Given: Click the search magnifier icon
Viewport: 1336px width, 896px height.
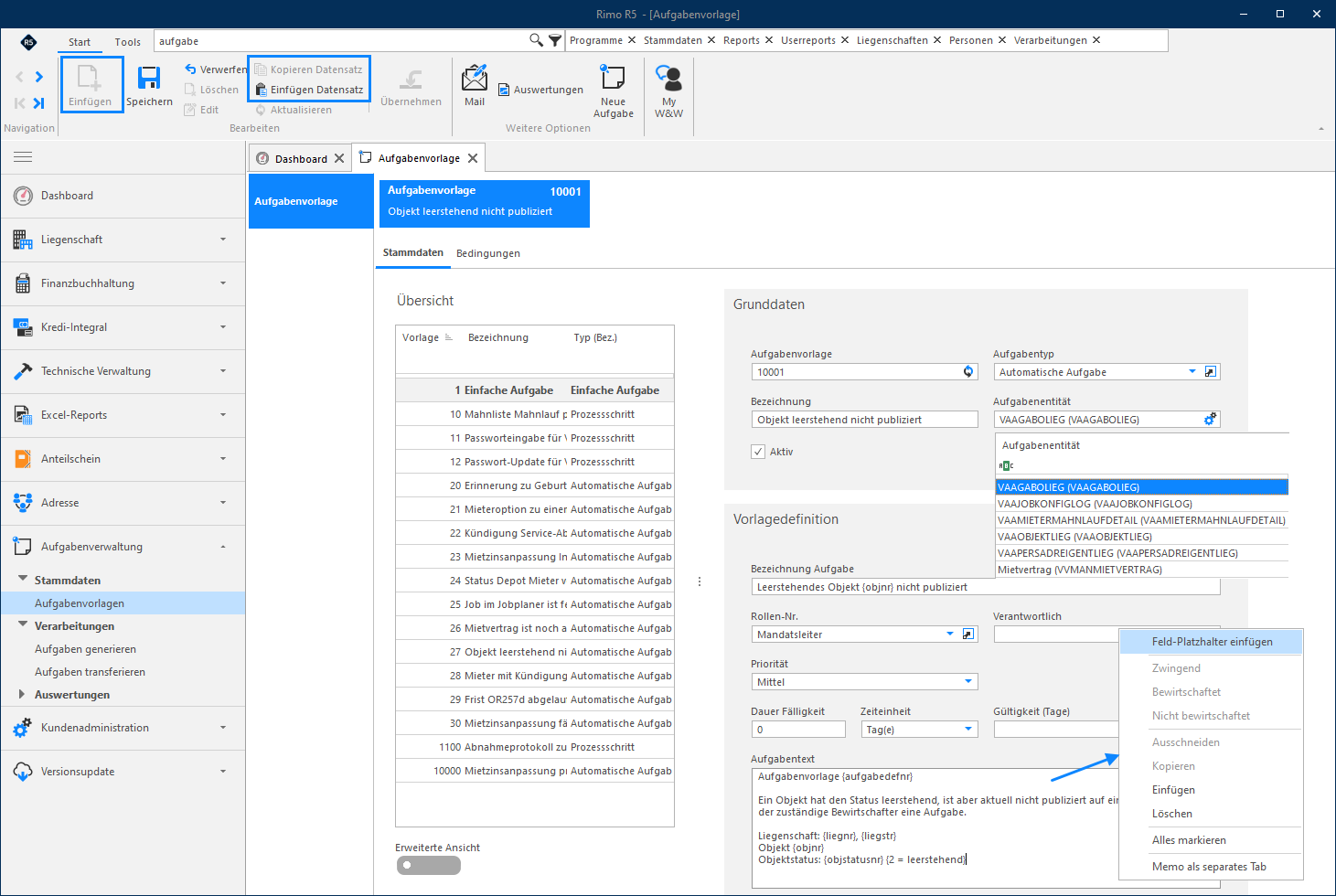Looking at the screenshot, I should click(537, 40).
